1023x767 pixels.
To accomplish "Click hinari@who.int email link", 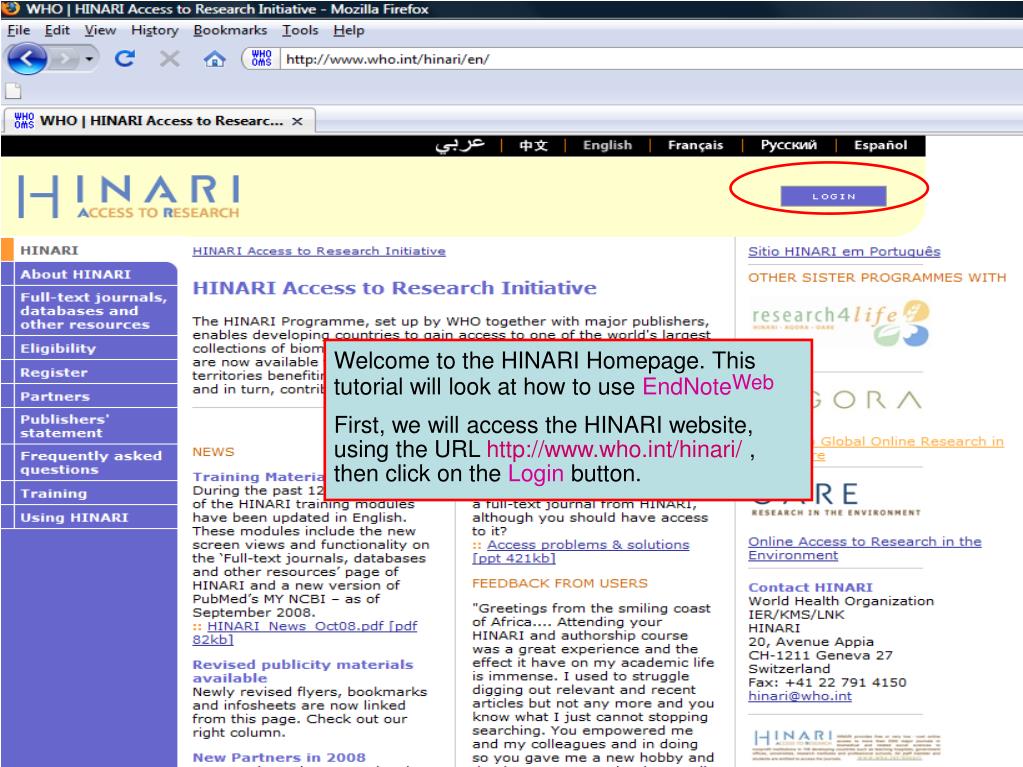I will 800,696.
